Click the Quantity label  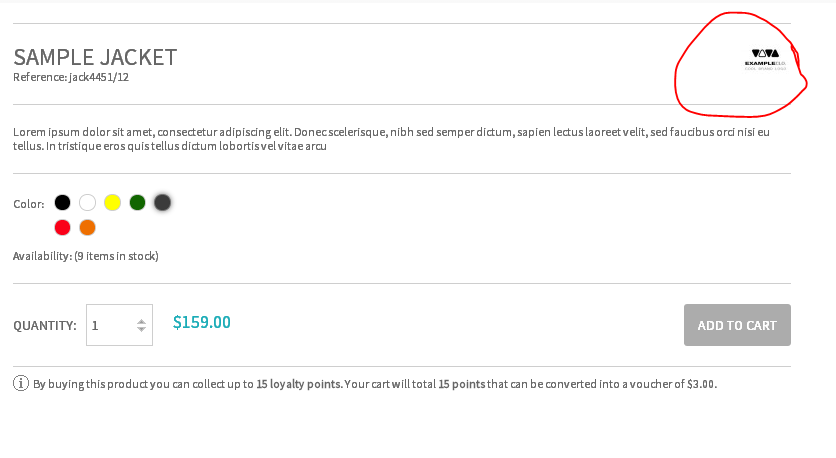click(x=45, y=326)
